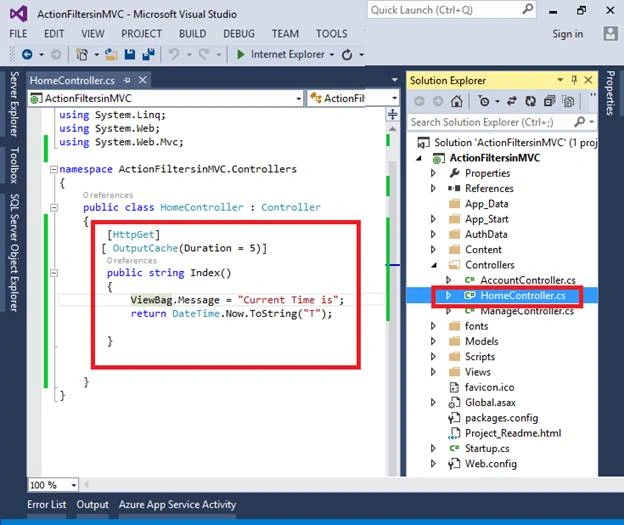Viewport: 624px width, 525px height.
Task: Toggle the pin on the HomeController.cs tab
Action: (127, 80)
